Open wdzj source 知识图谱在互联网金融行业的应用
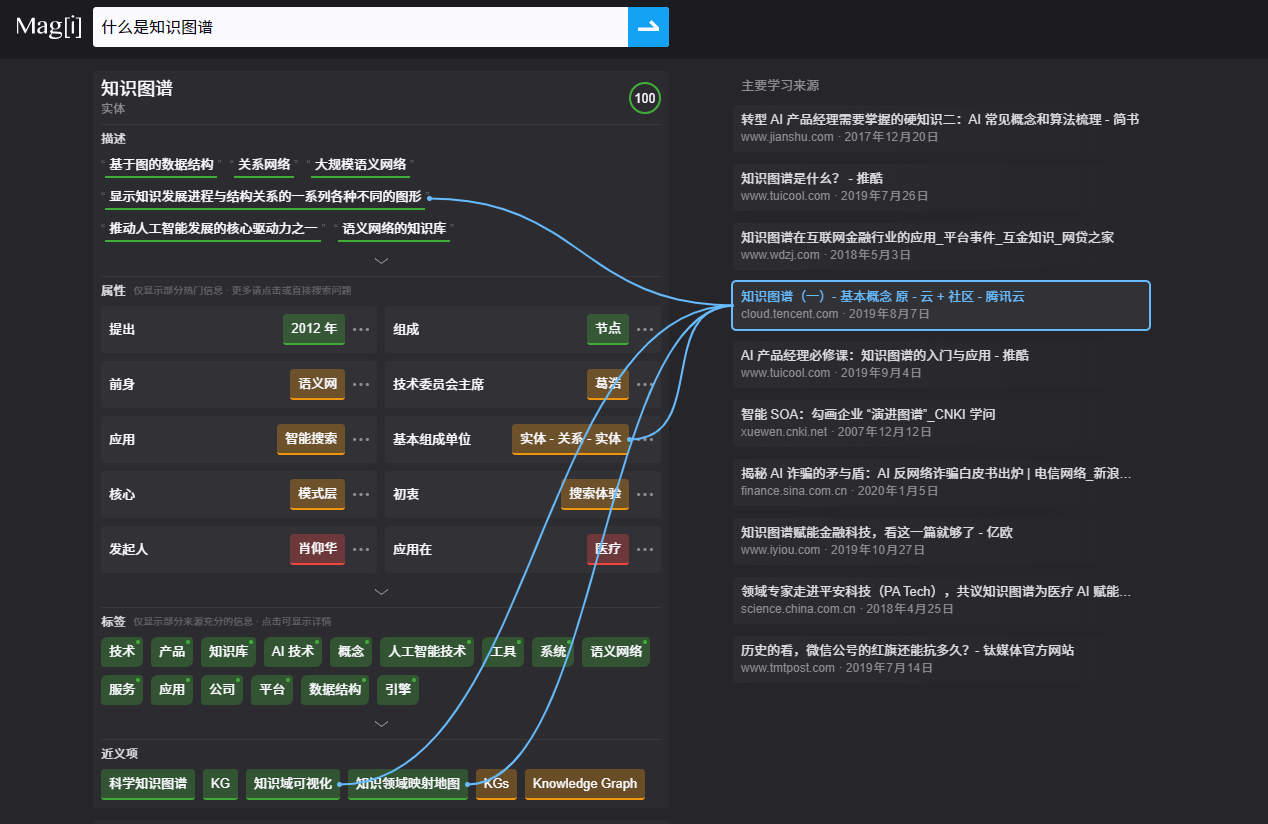 941,246
